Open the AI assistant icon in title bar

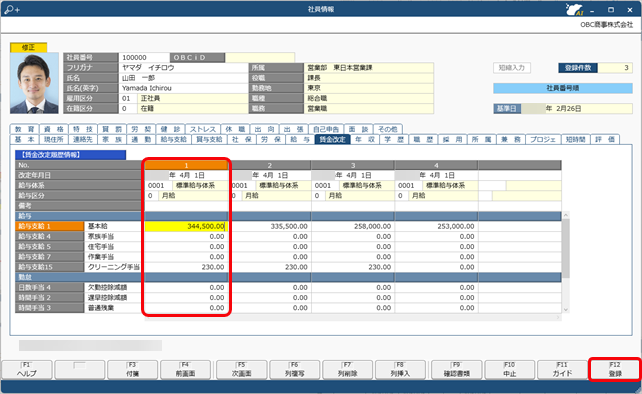pos(574,9)
